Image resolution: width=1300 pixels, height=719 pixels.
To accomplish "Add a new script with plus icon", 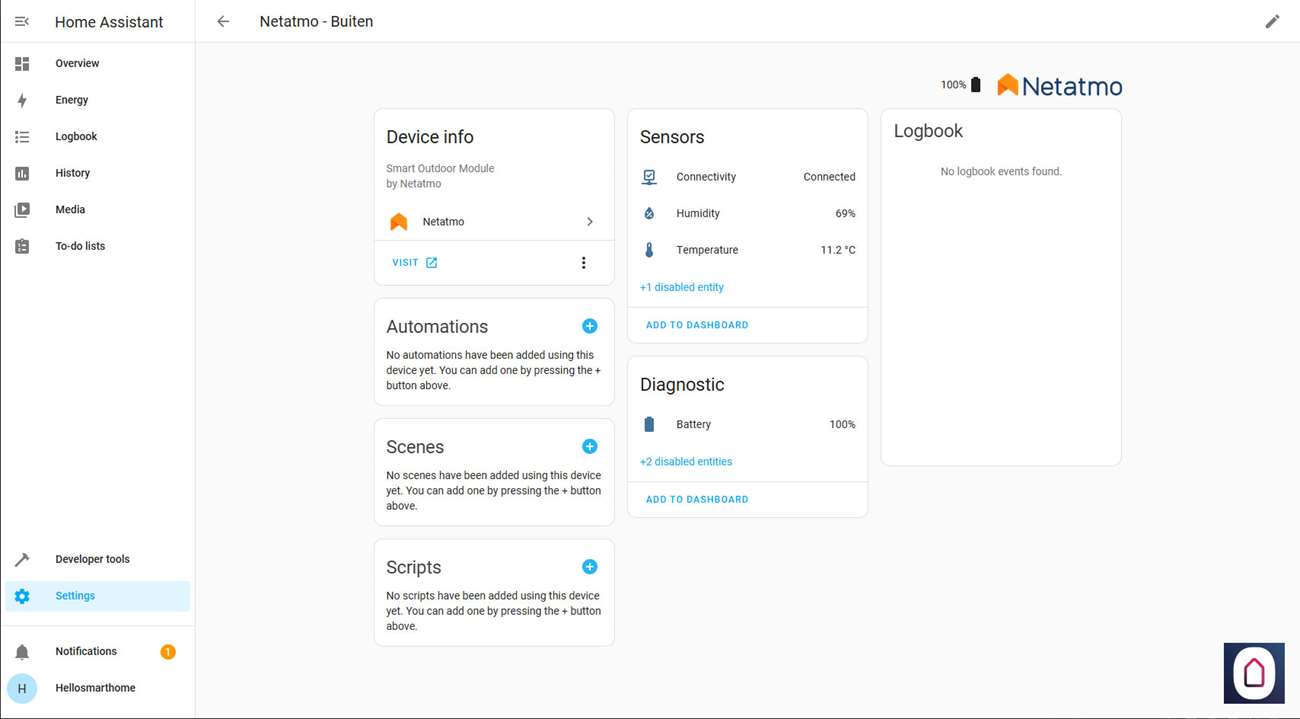I will tap(590, 567).
